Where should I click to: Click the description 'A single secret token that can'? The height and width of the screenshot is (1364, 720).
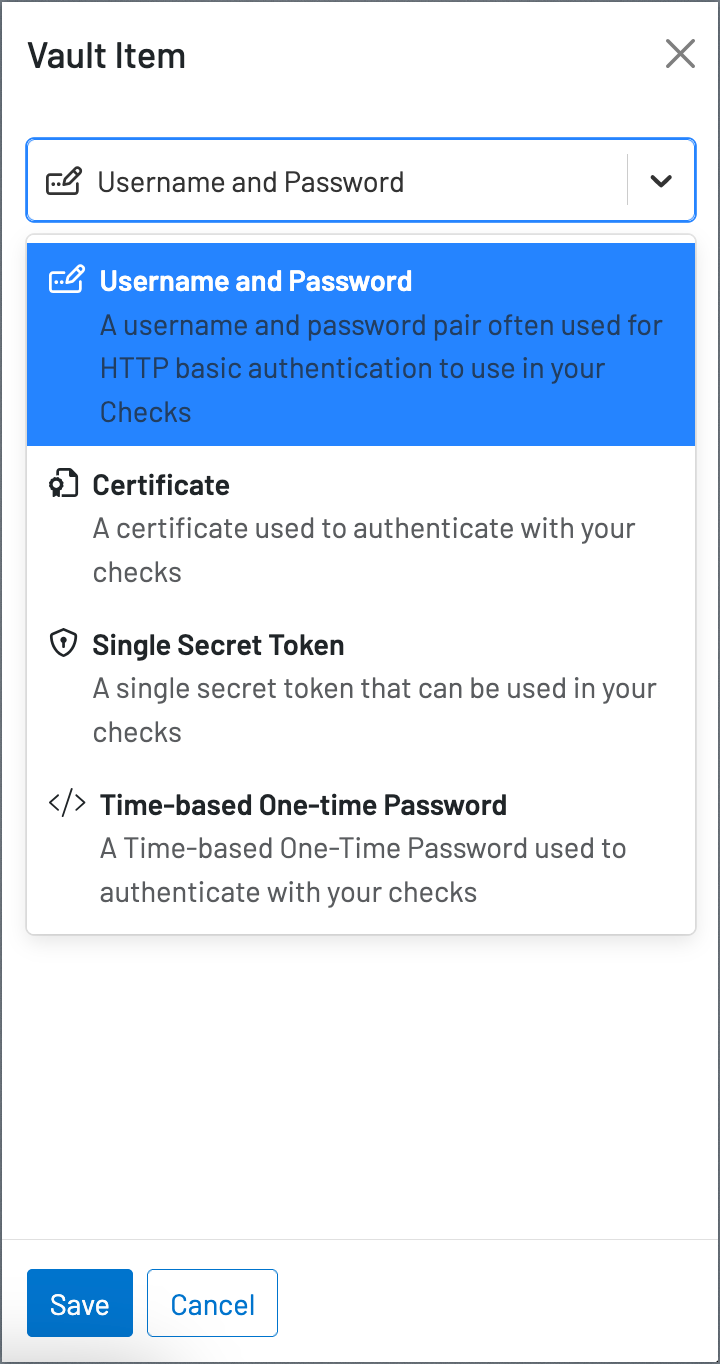[375, 710]
